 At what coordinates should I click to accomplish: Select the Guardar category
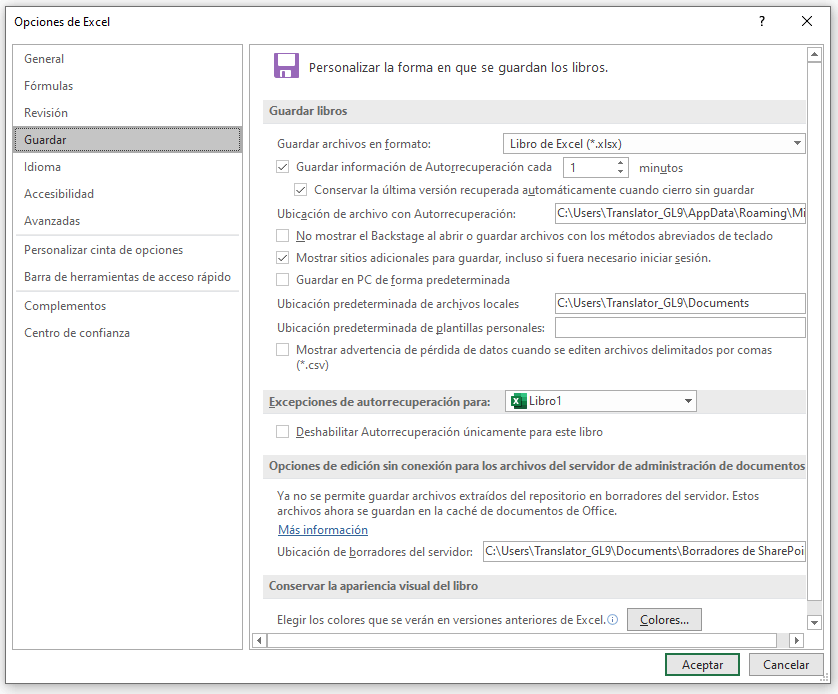[x=127, y=140]
